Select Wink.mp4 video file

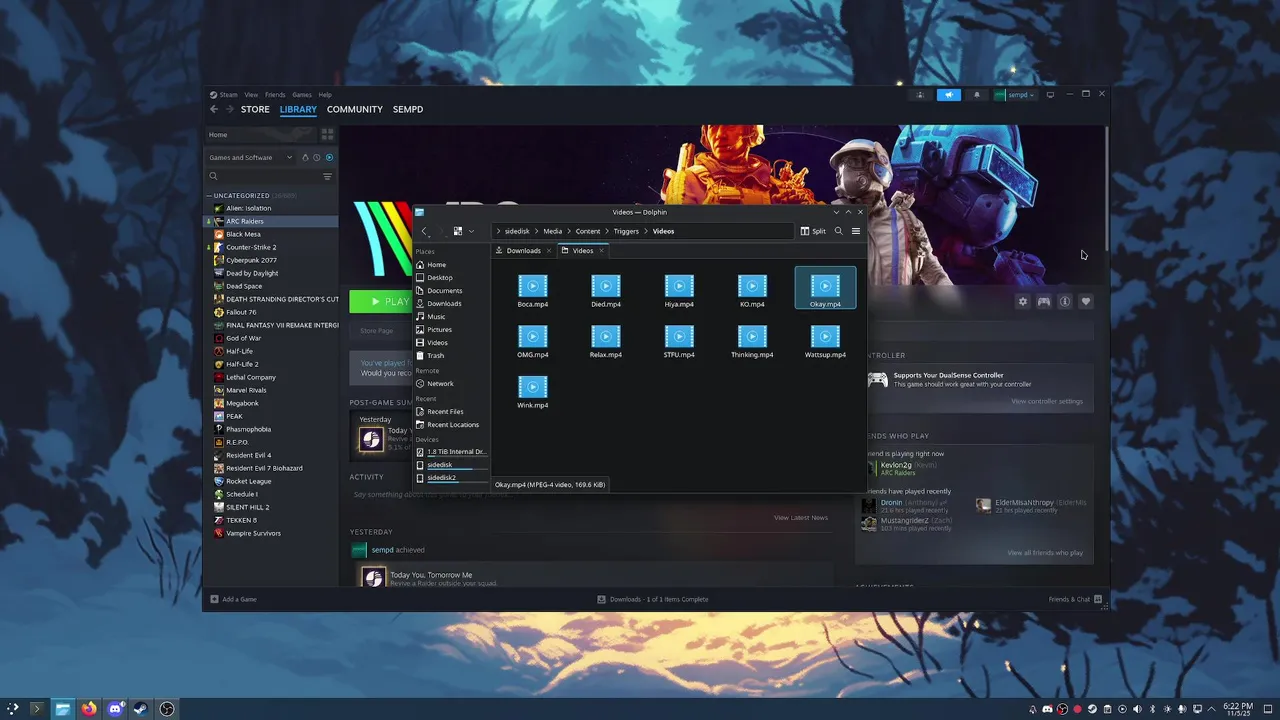click(533, 392)
